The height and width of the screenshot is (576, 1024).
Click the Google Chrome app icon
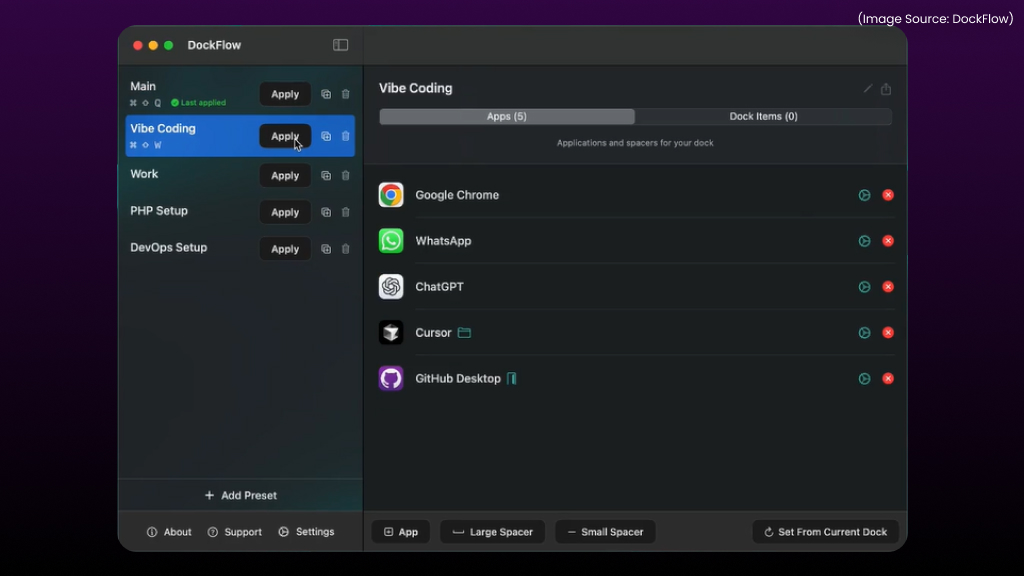(x=391, y=195)
